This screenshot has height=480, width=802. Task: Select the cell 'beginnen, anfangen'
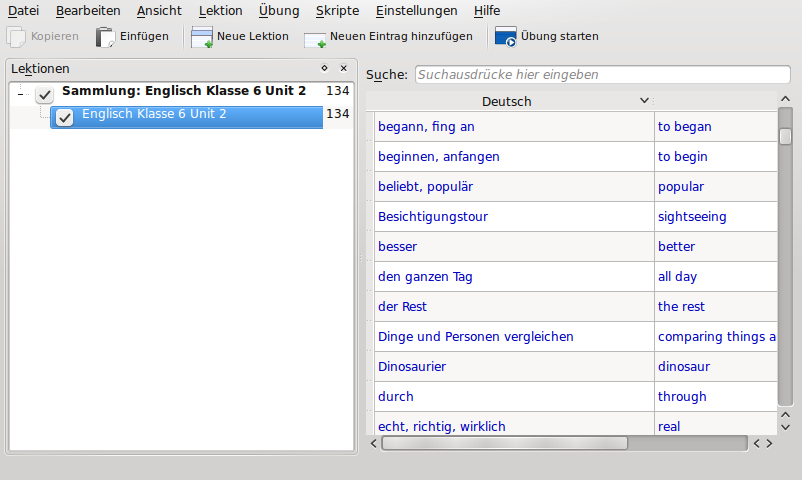(x=514, y=157)
